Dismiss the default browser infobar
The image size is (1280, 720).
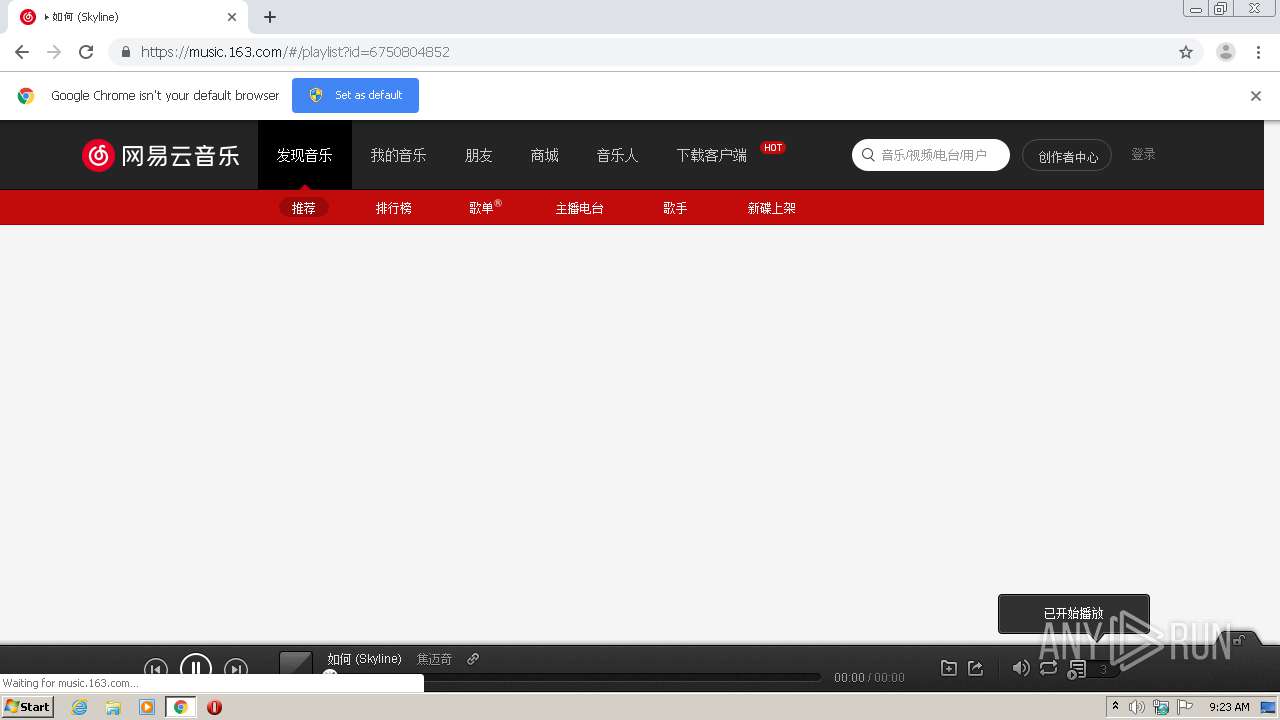(1256, 96)
